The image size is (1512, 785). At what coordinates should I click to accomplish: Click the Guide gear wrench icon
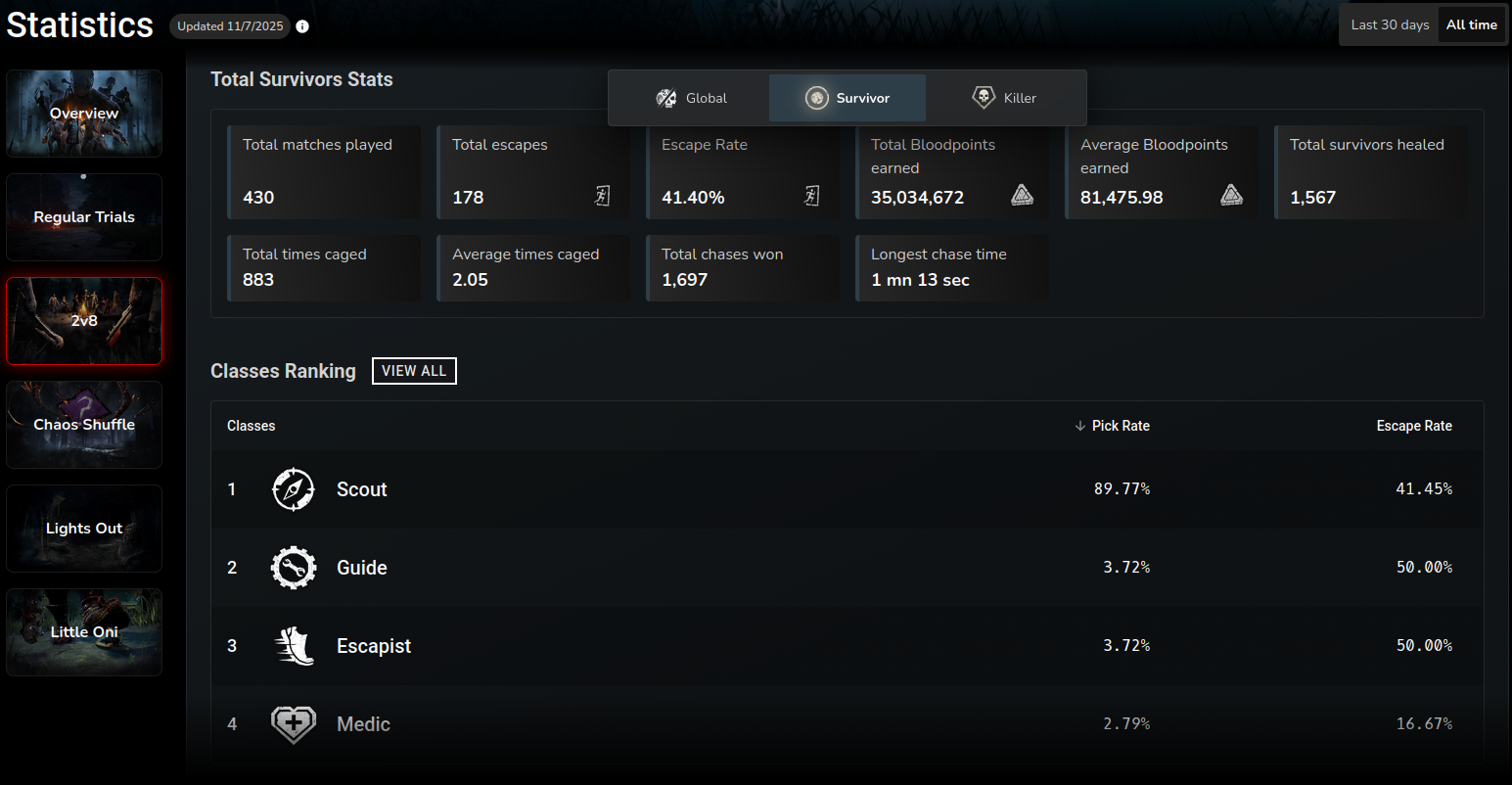pyautogui.click(x=293, y=568)
